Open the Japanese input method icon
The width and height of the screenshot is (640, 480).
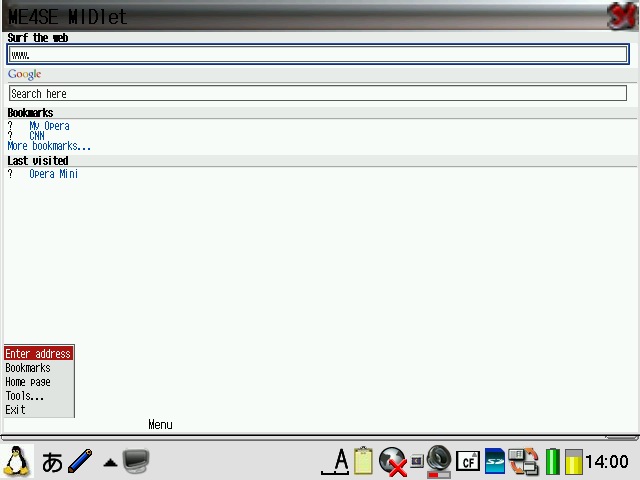point(52,462)
